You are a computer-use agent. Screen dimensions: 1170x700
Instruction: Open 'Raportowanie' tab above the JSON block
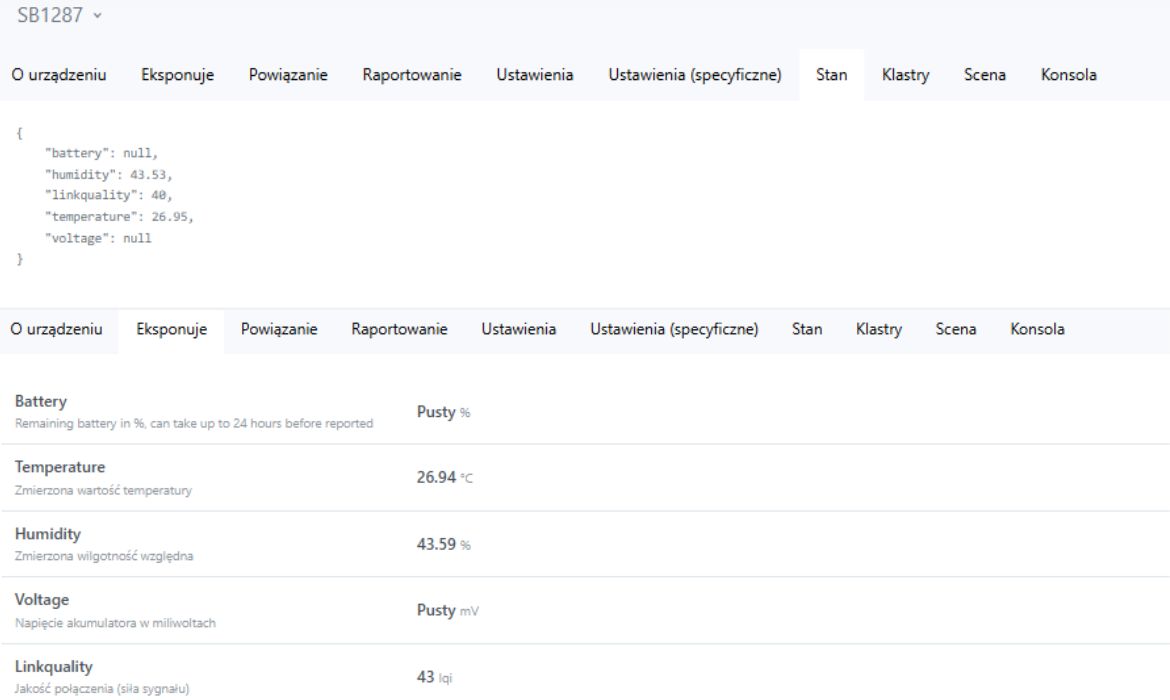(x=411, y=76)
